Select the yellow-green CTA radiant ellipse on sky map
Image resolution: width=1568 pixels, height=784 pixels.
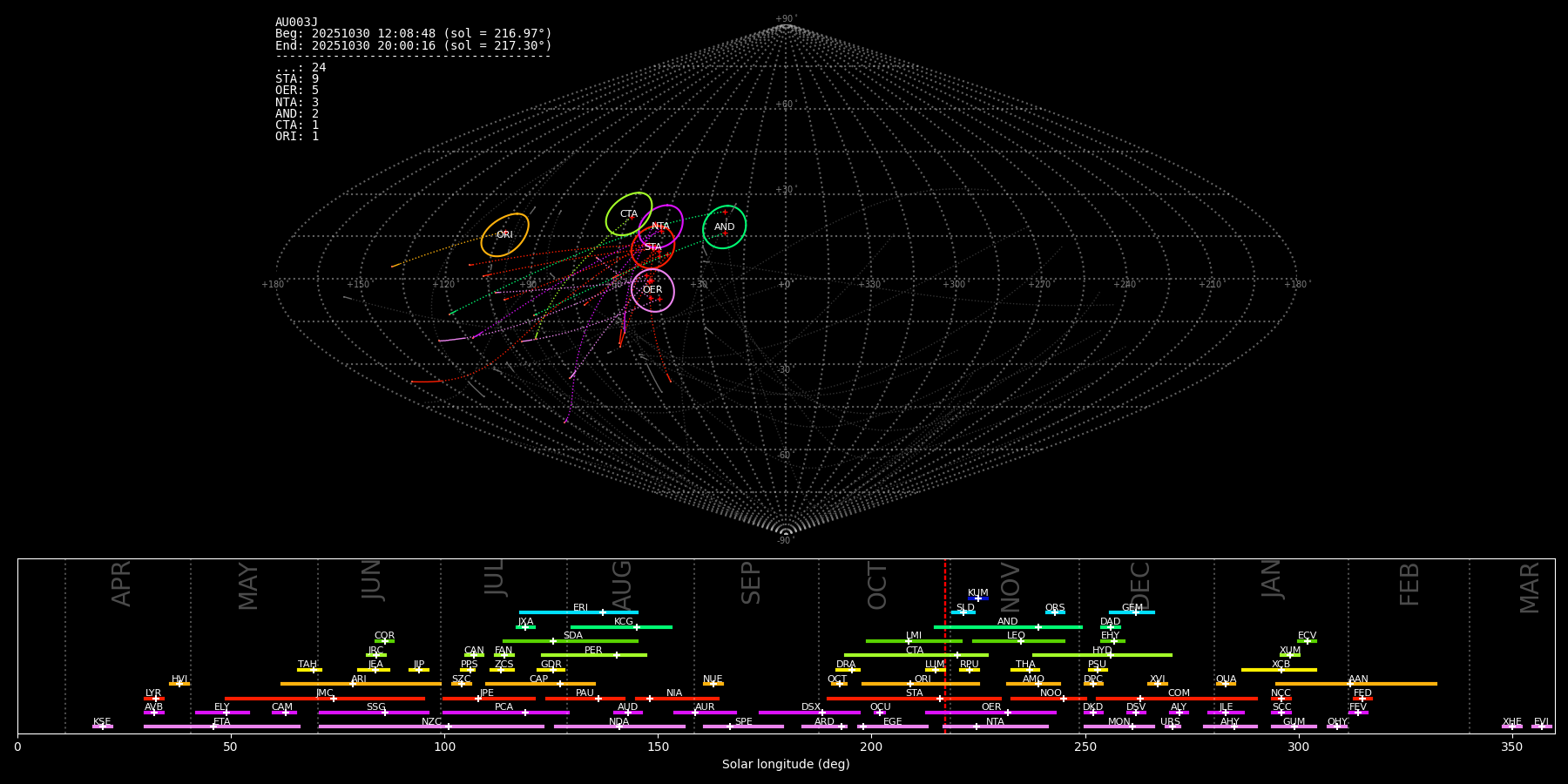[x=629, y=213]
